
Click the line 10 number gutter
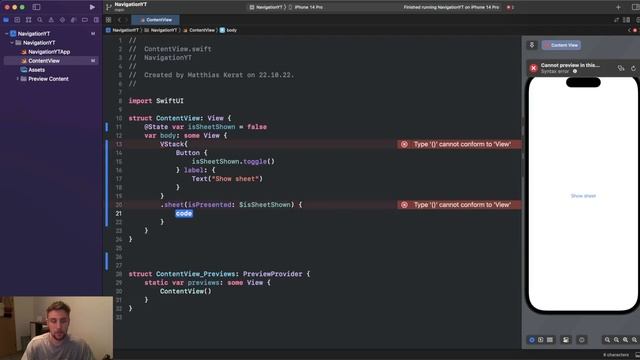click(x=119, y=118)
